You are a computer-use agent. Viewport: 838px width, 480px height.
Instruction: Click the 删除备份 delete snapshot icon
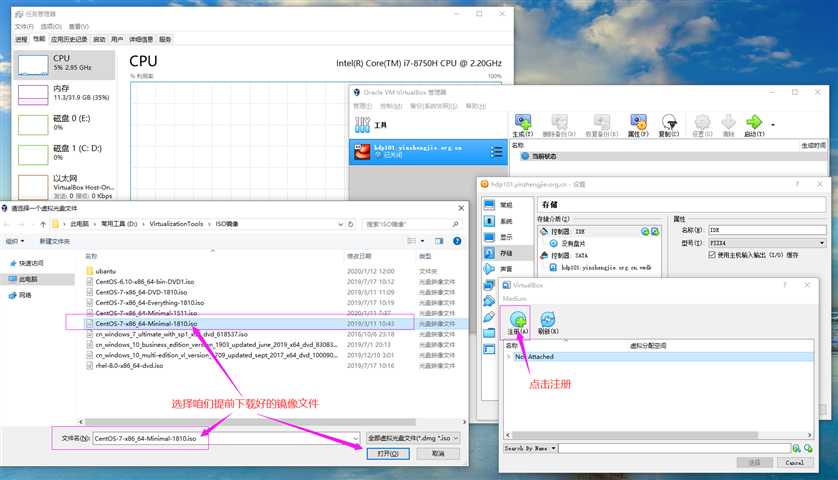tap(559, 122)
